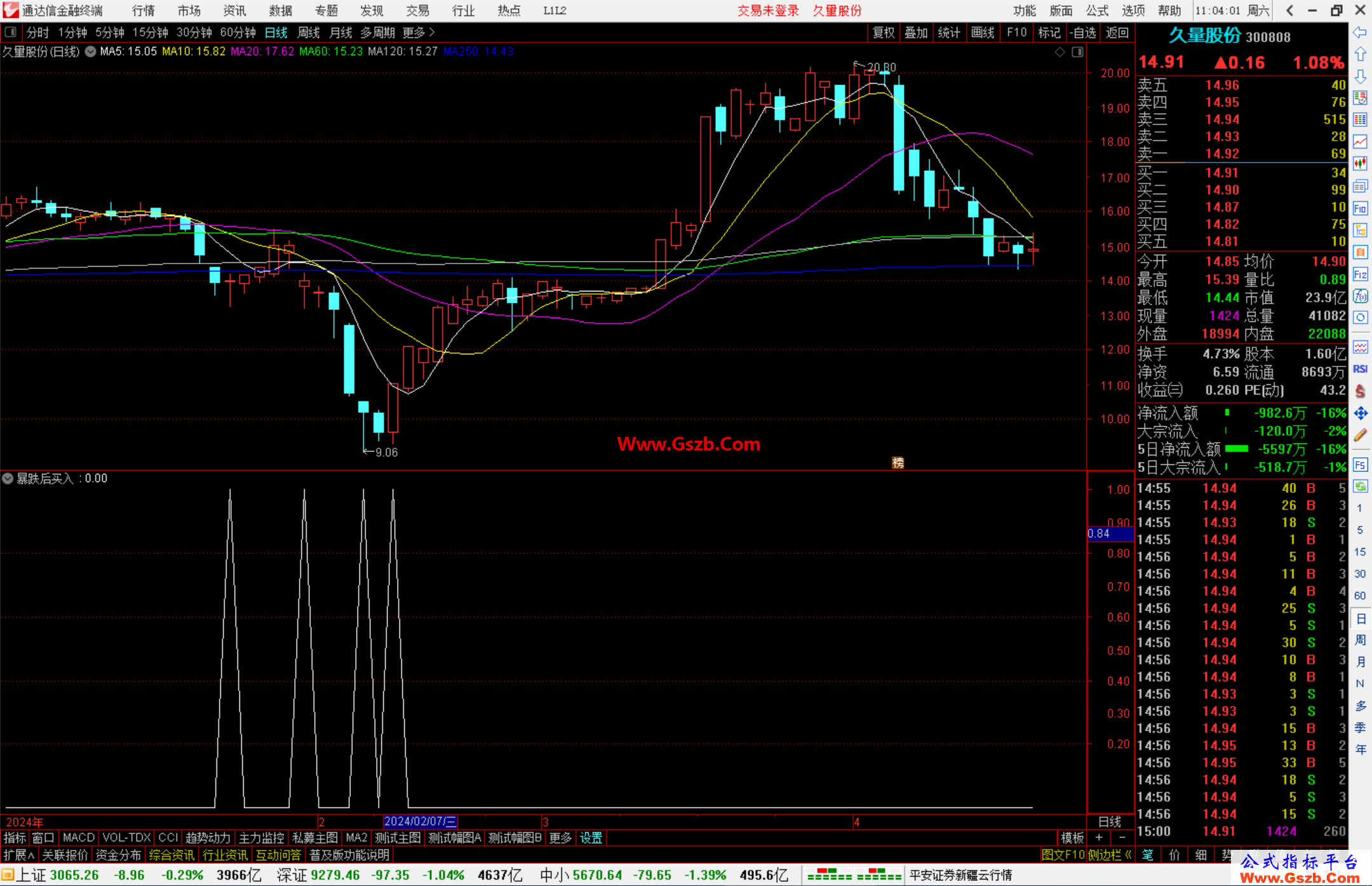
Task: Click the + zoom-in button near 模板
Action: point(1100,838)
